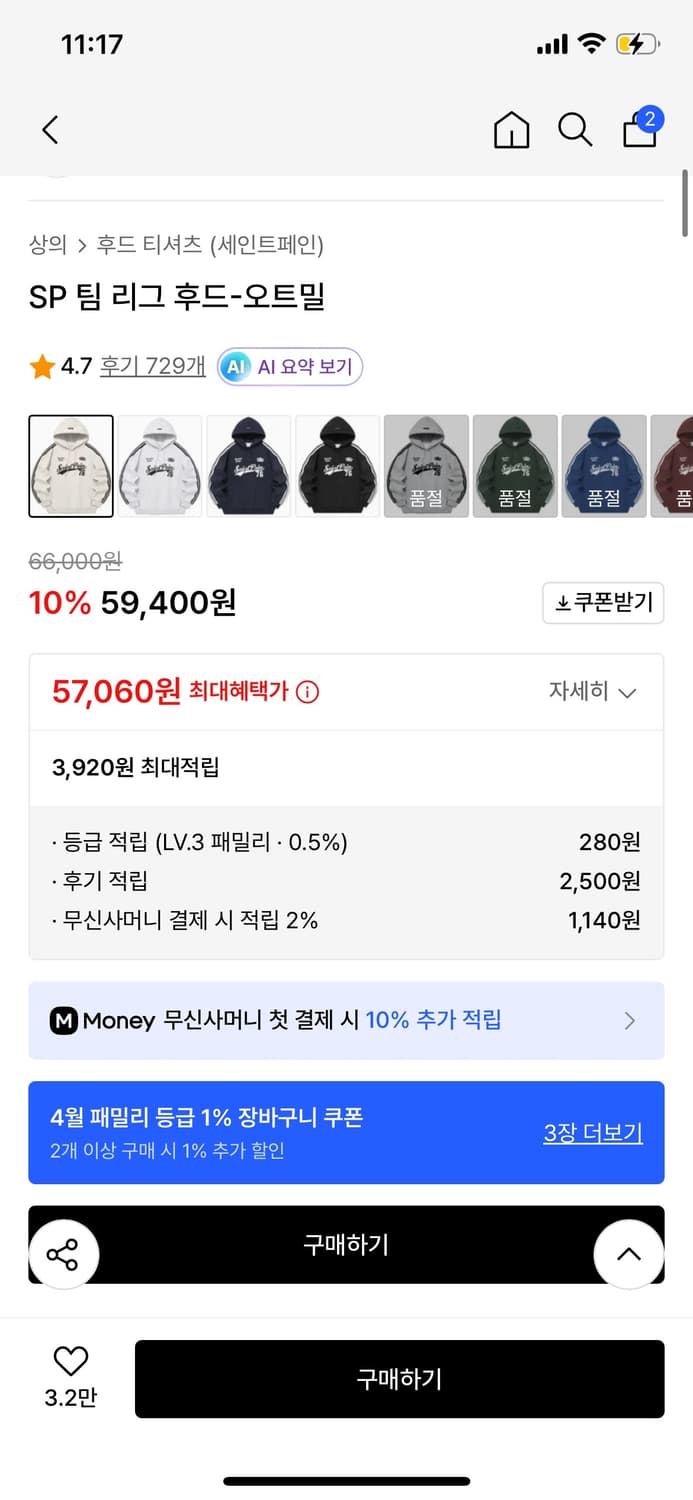Go back using the back arrow

[49, 130]
